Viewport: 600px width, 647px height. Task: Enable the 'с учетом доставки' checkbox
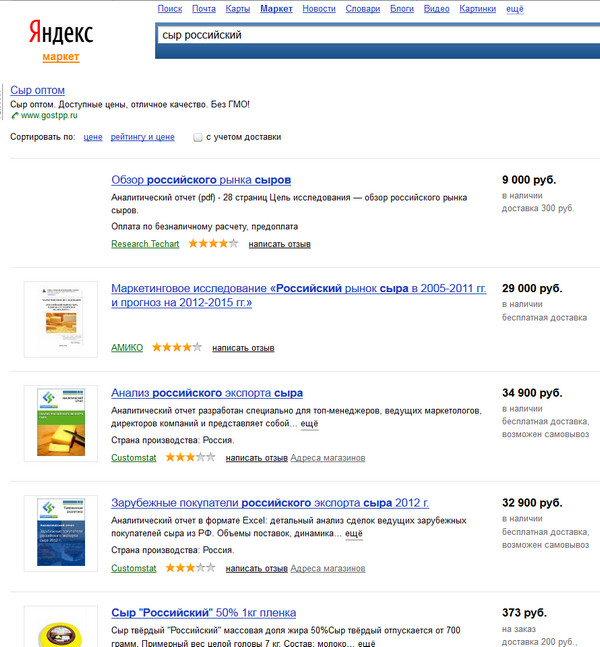(x=198, y=137)
